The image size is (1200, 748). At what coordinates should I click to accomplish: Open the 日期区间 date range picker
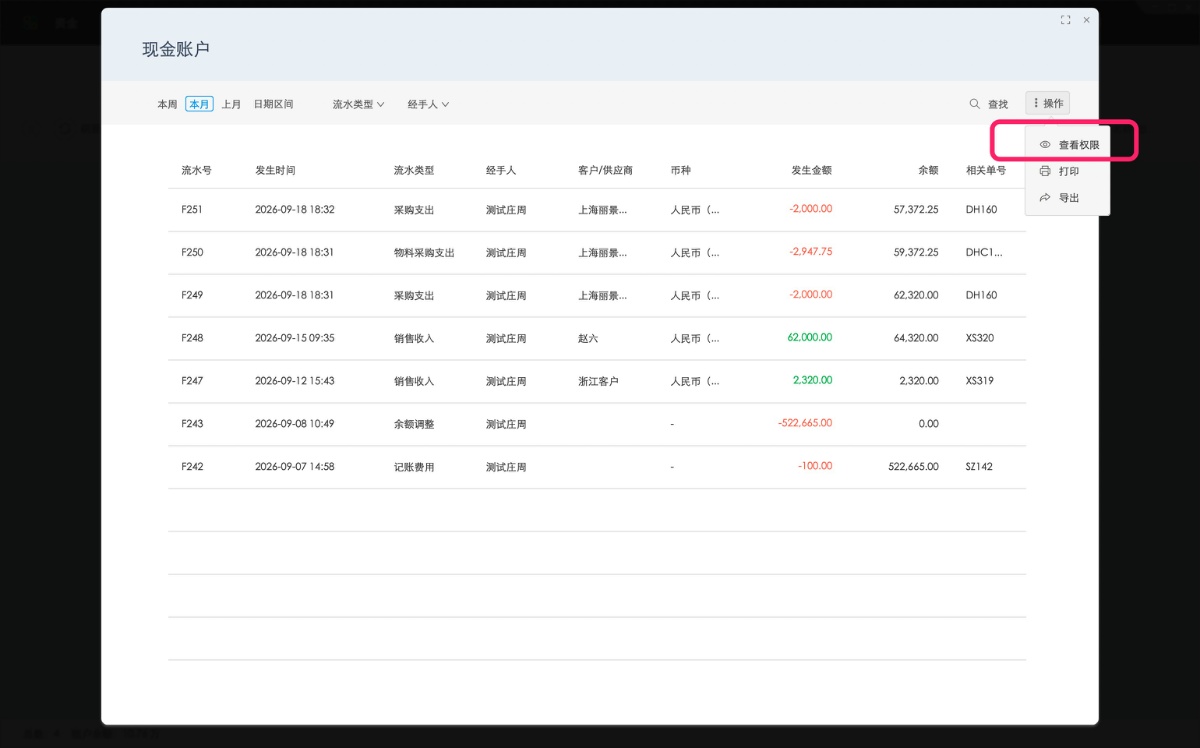pos(273,104)
